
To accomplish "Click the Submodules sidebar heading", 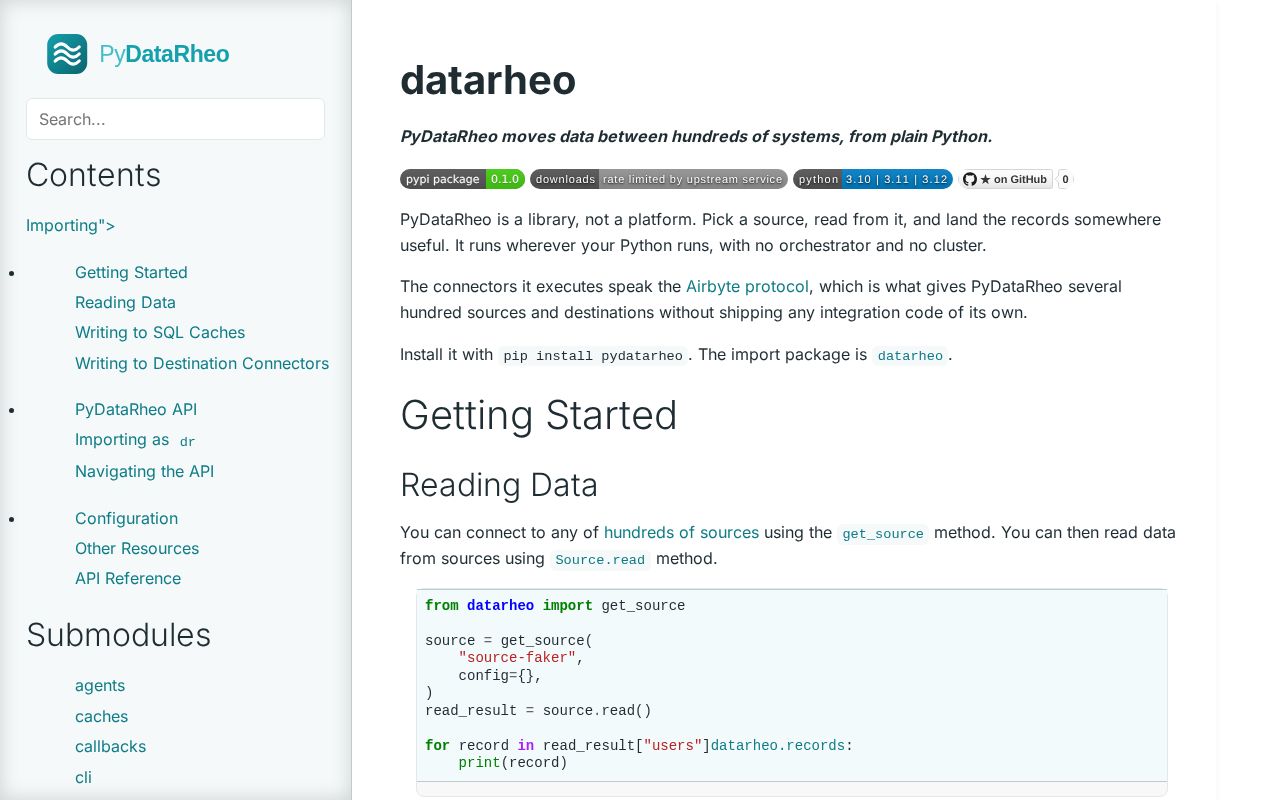I will point(119,635).
